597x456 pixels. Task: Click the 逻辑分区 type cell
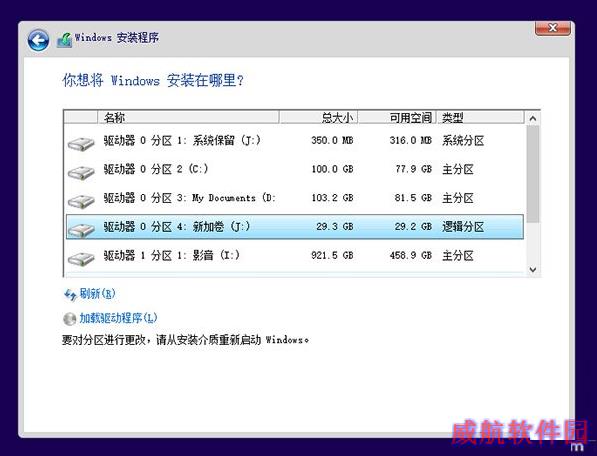pos(463,227)
